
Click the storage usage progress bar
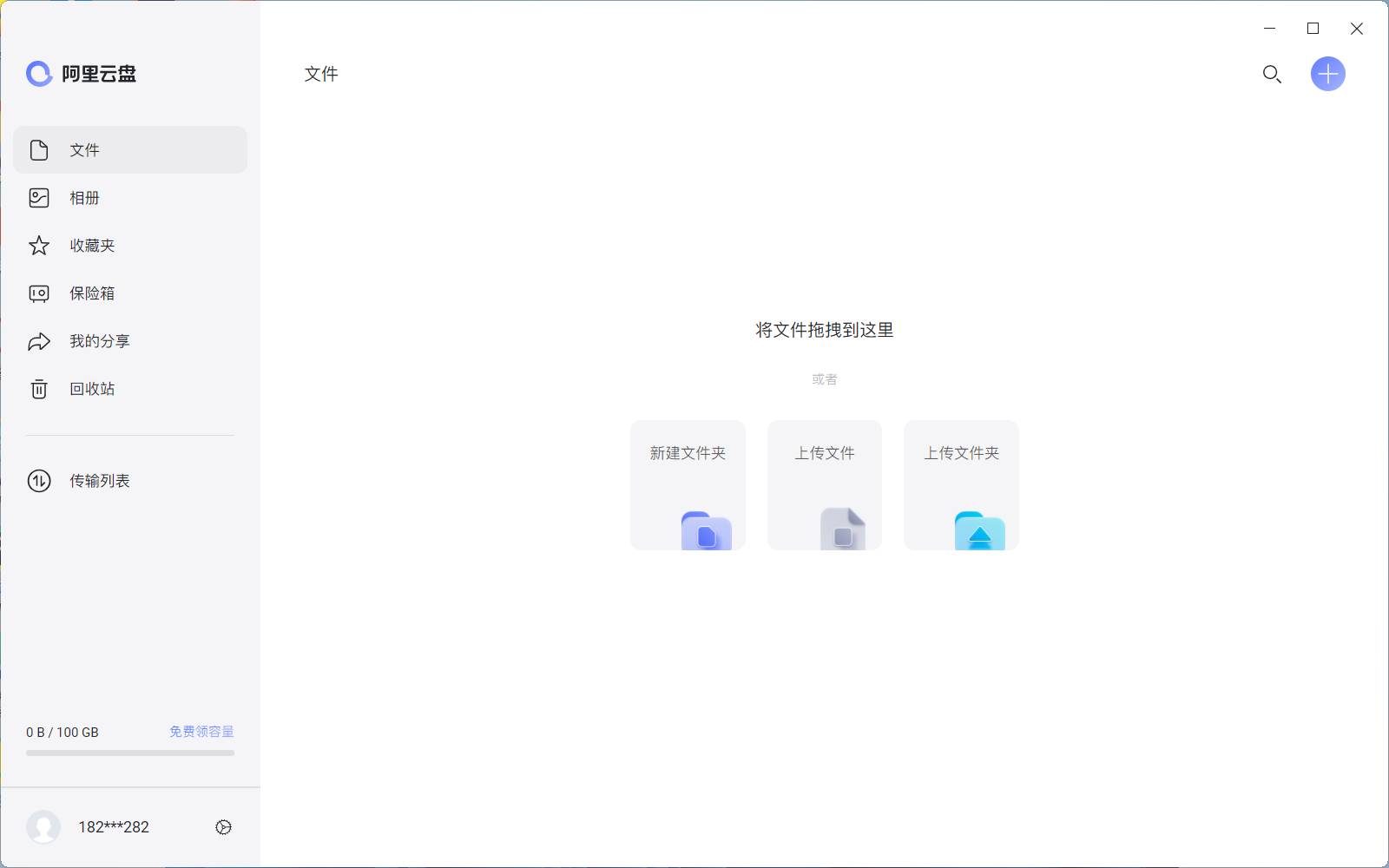click(x=129, y=753)
